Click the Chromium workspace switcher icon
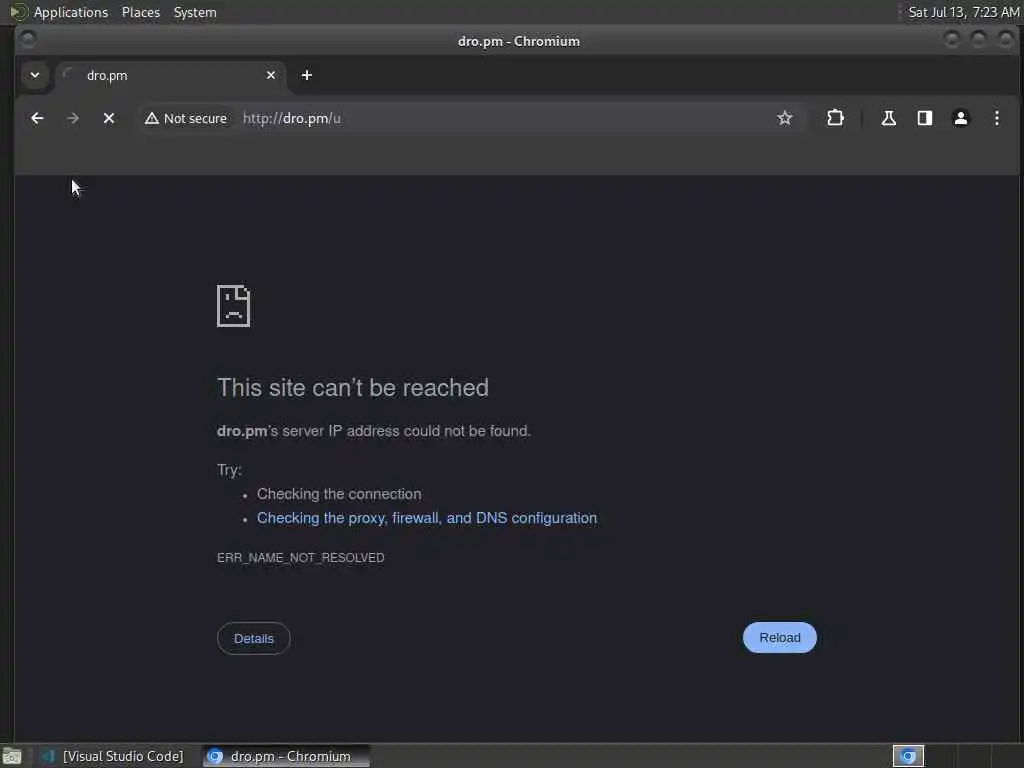Image resolution: width=1024 pixels, height=768 pixels. 908,756
